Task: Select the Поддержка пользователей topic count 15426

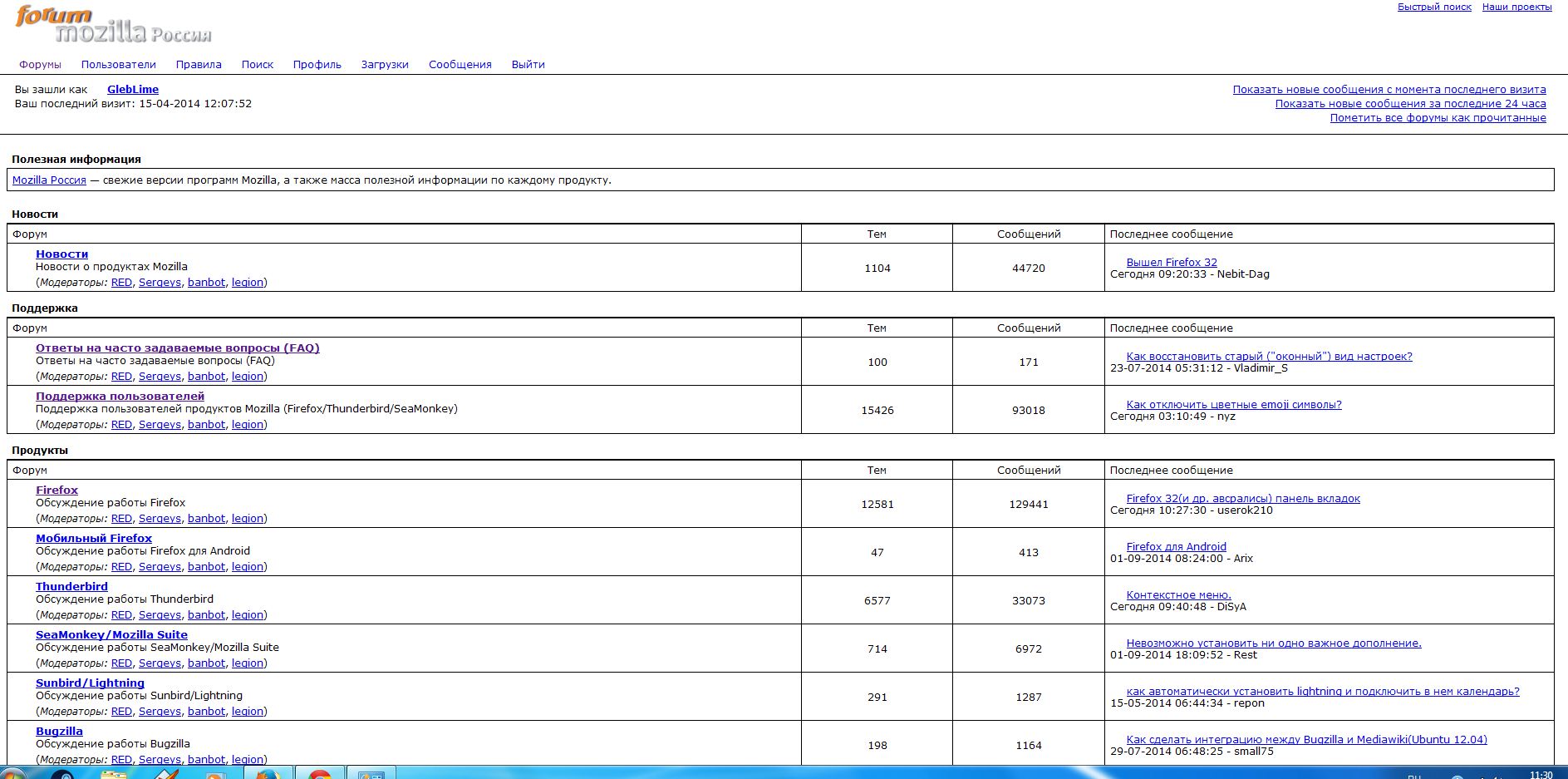Action: [877, 410]
